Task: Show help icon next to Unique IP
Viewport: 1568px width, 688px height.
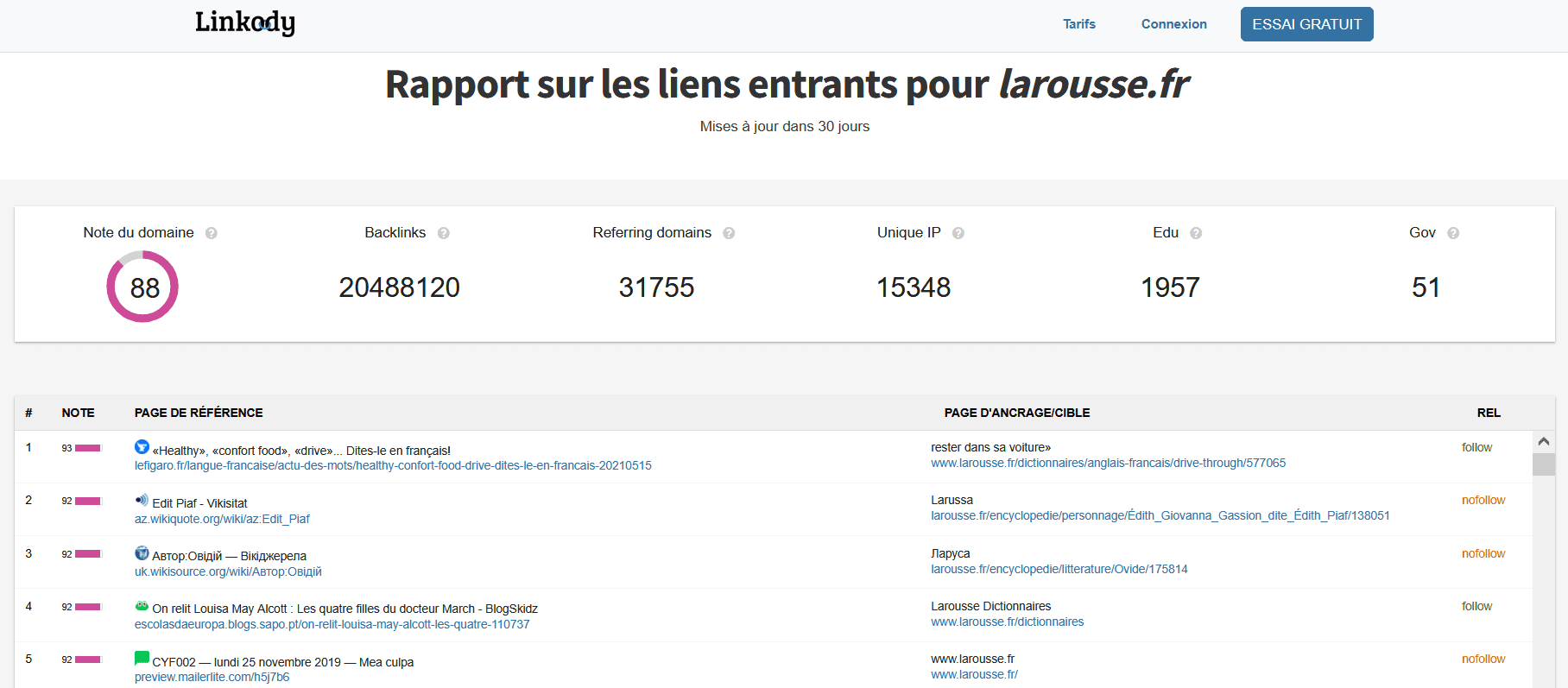Action: click(958, 233)
